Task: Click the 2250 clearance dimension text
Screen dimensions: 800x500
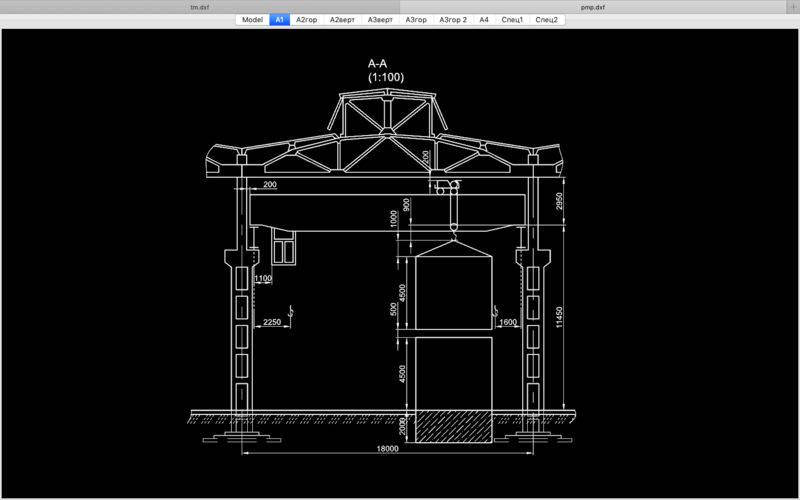Action: [271, 322]
